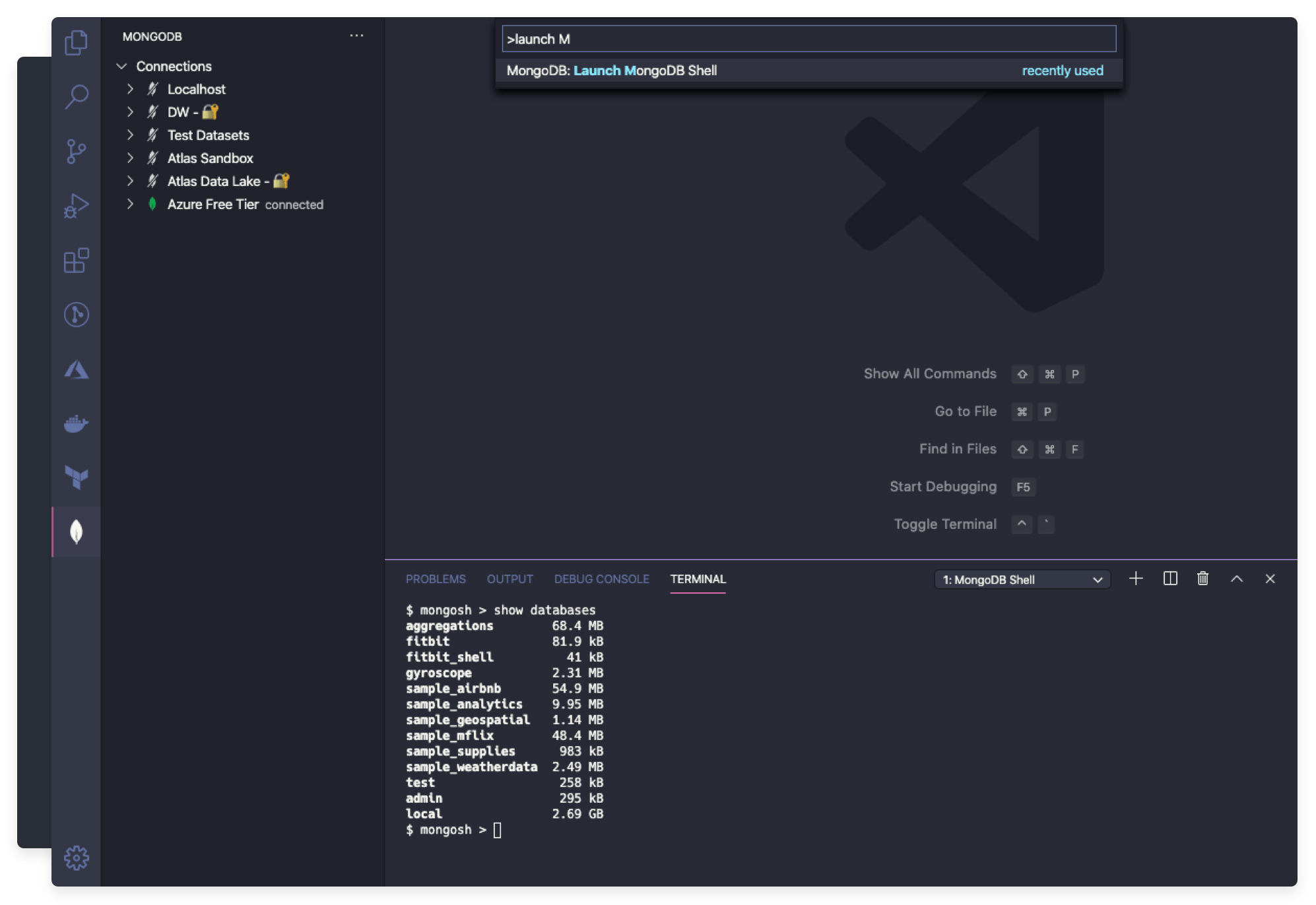Switch to the PROBLEMS tab
The width and height of the screenshot is (1316, 905).
[436, 579]
